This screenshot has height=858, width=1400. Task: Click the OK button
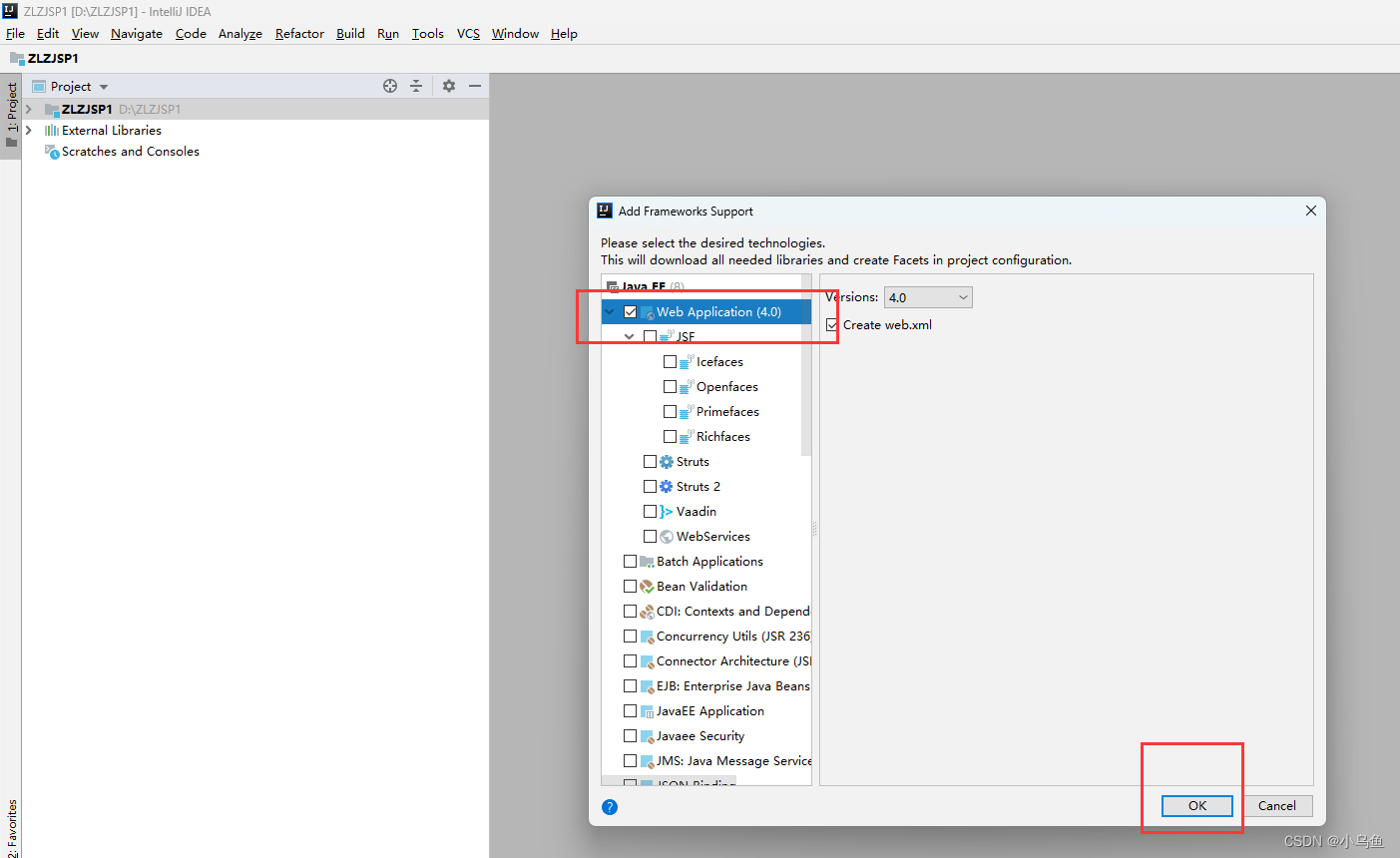1197,806
